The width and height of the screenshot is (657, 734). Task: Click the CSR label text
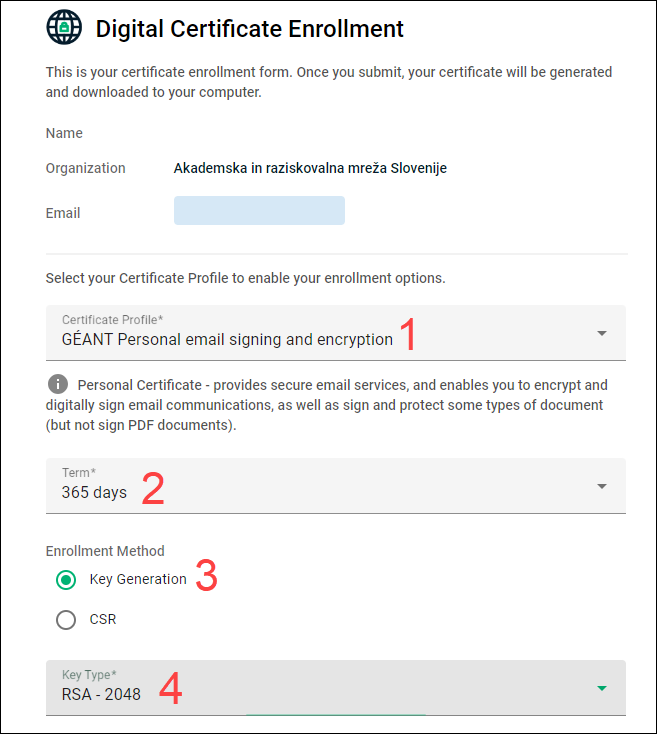point(103,619)
